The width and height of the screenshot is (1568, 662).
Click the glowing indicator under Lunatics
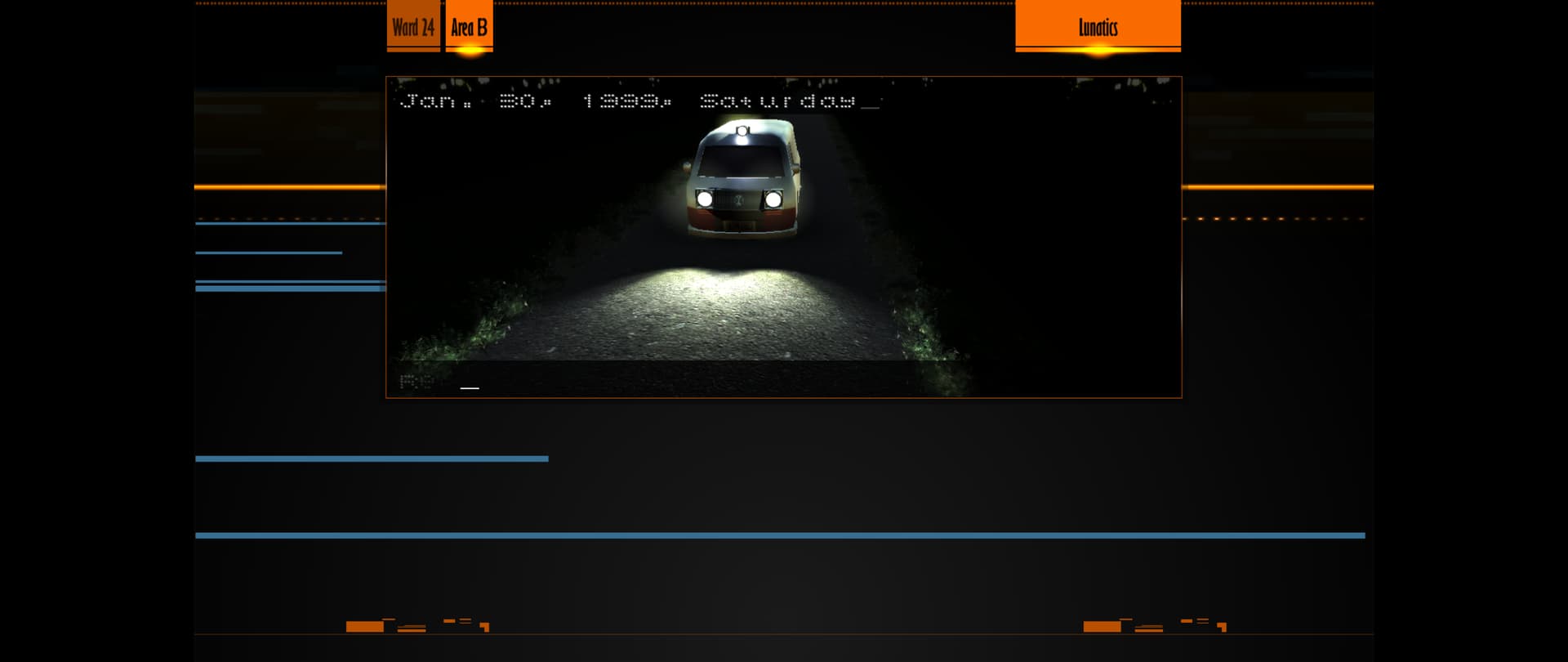pos(1098,51)
